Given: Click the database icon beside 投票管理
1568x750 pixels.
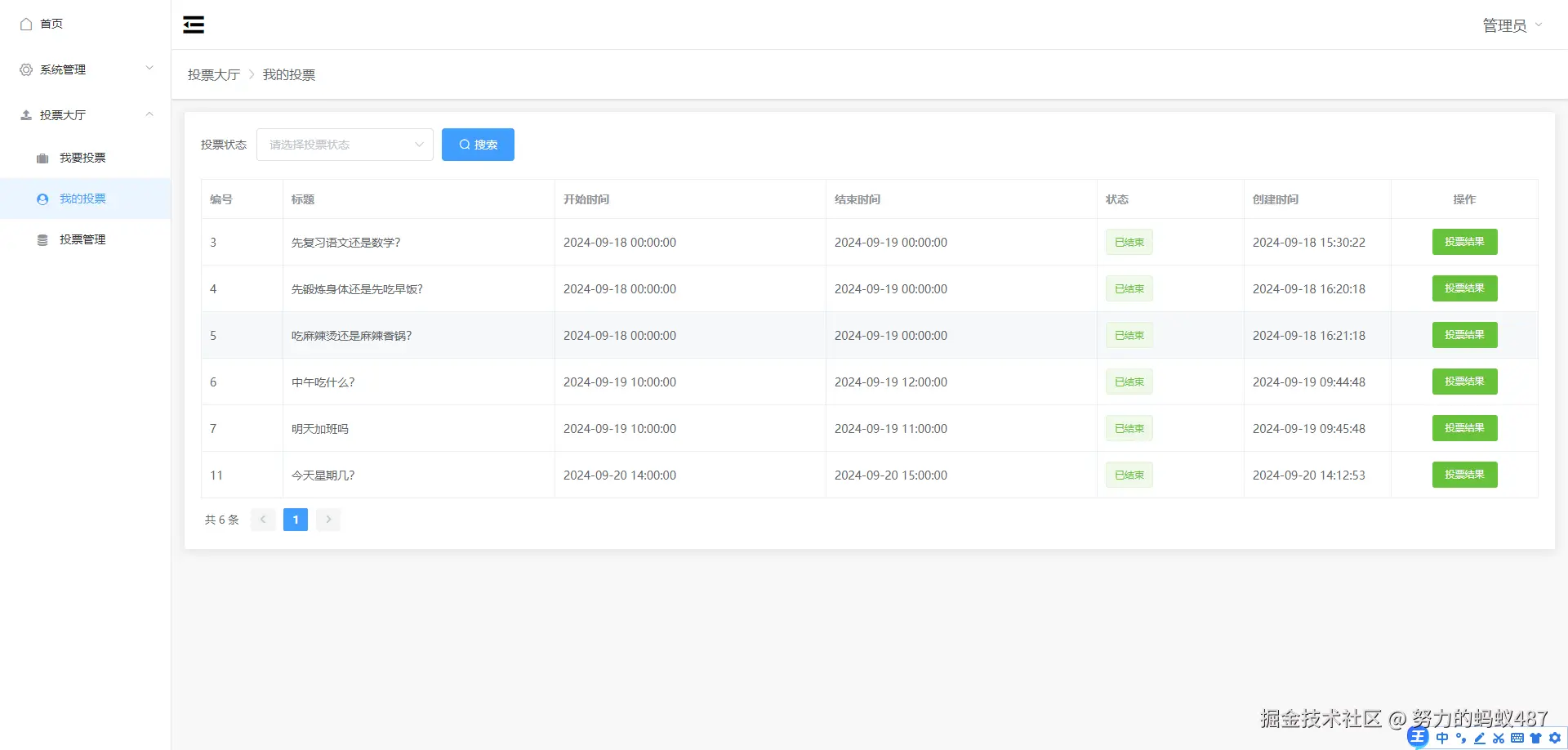Looking at the screenshot, I should point(42,239).
